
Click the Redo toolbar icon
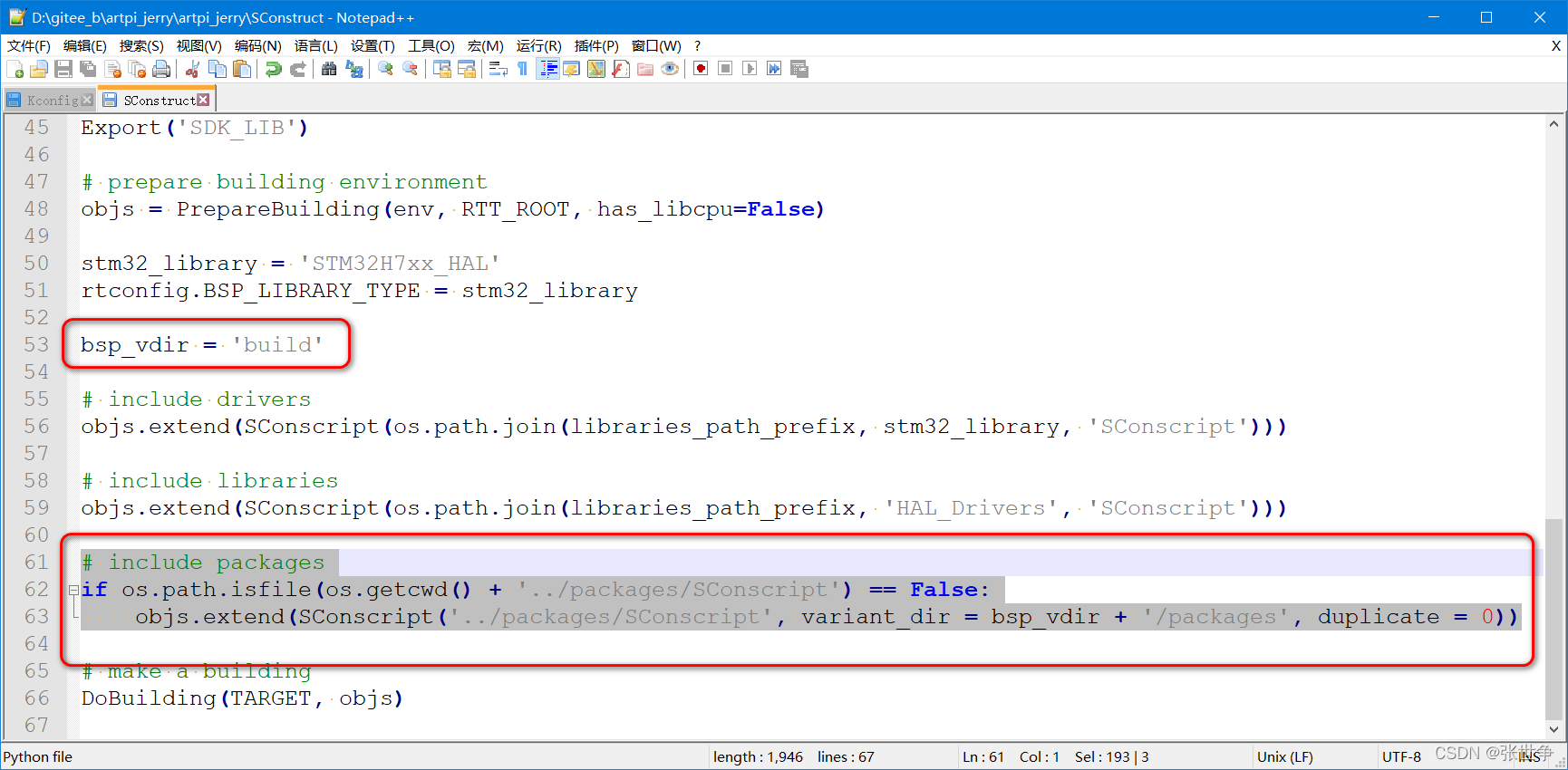(x=297, y=69)
